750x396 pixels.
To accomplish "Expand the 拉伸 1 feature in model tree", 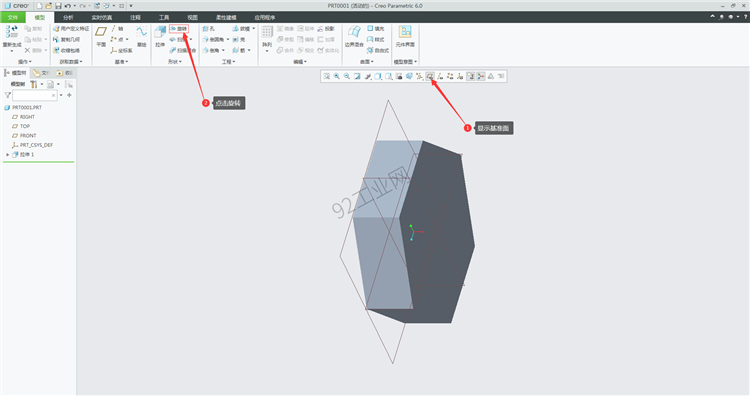I will (8, 154).
